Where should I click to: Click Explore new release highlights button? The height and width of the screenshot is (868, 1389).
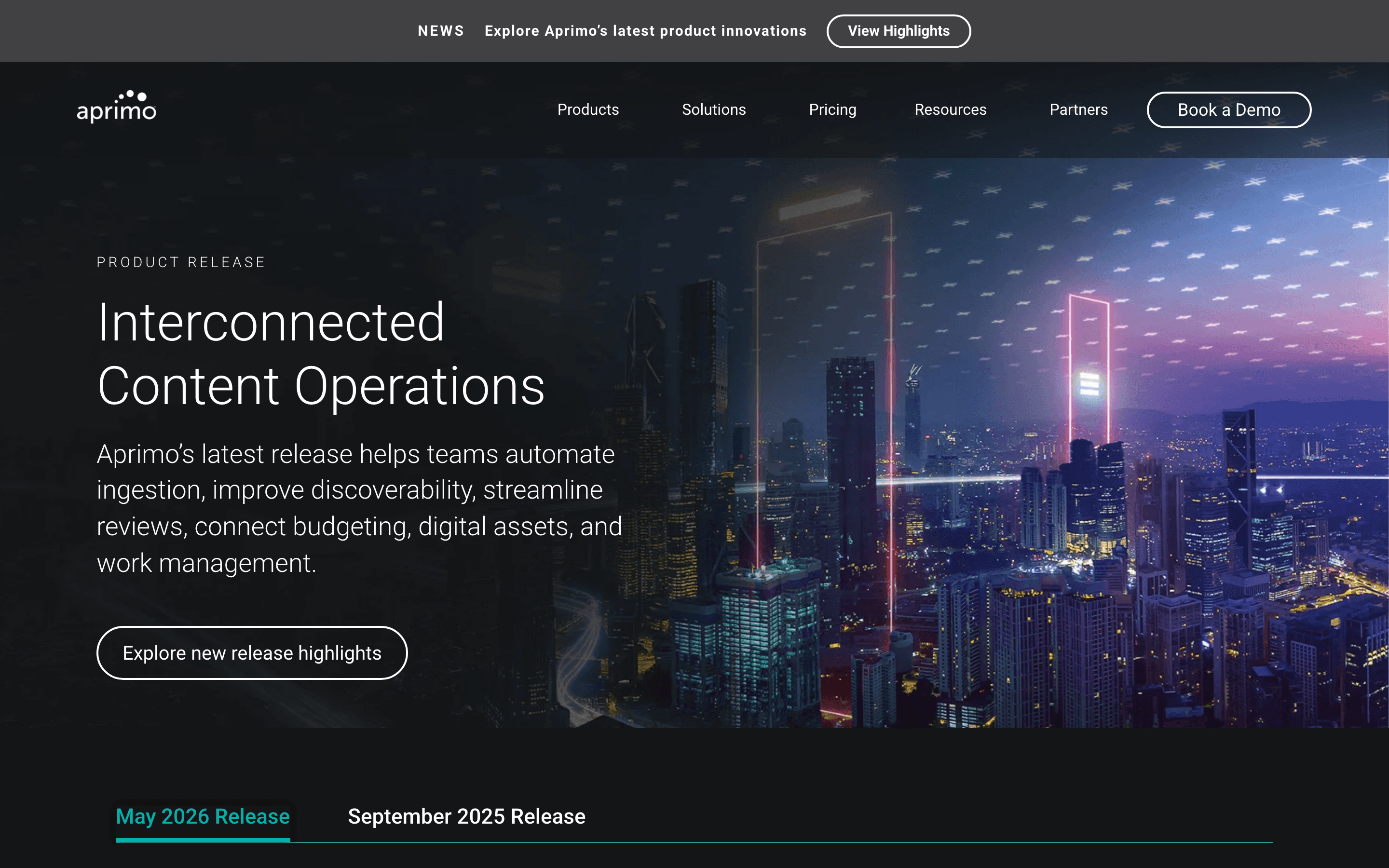coord(252,653)
